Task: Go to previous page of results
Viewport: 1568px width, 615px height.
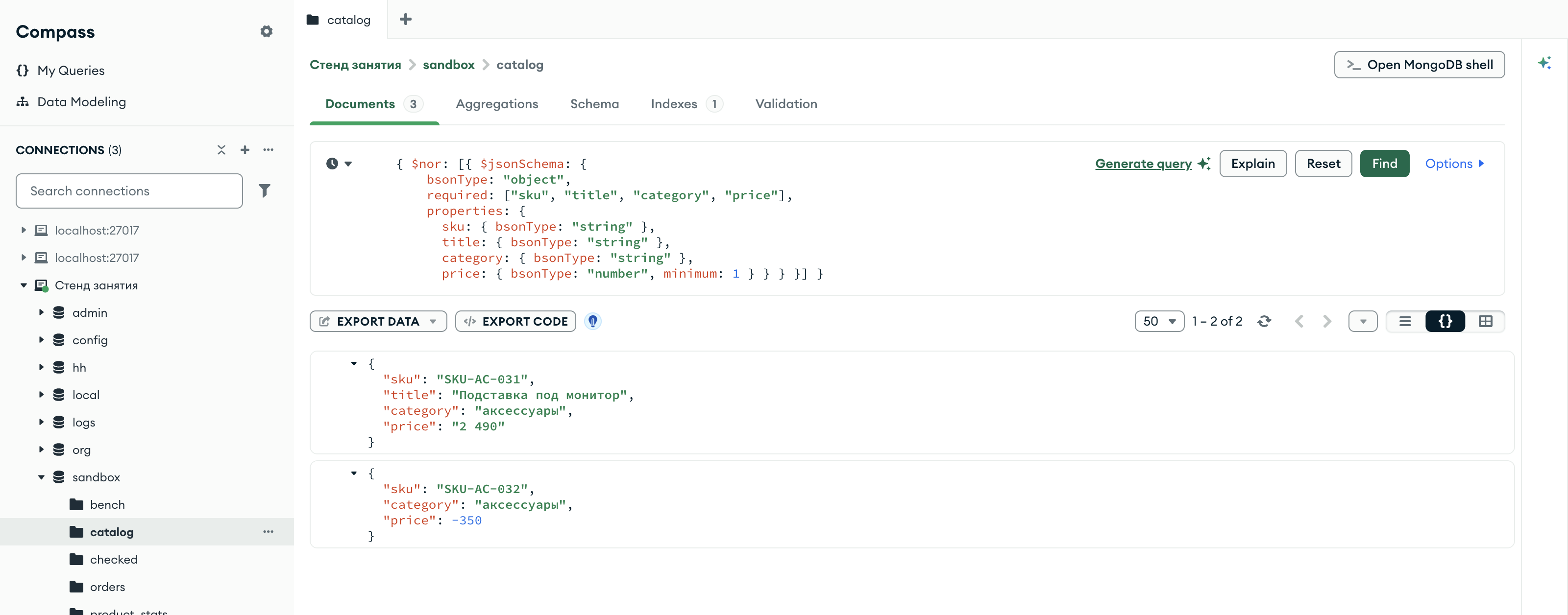Action: (x=1299, y=321)
